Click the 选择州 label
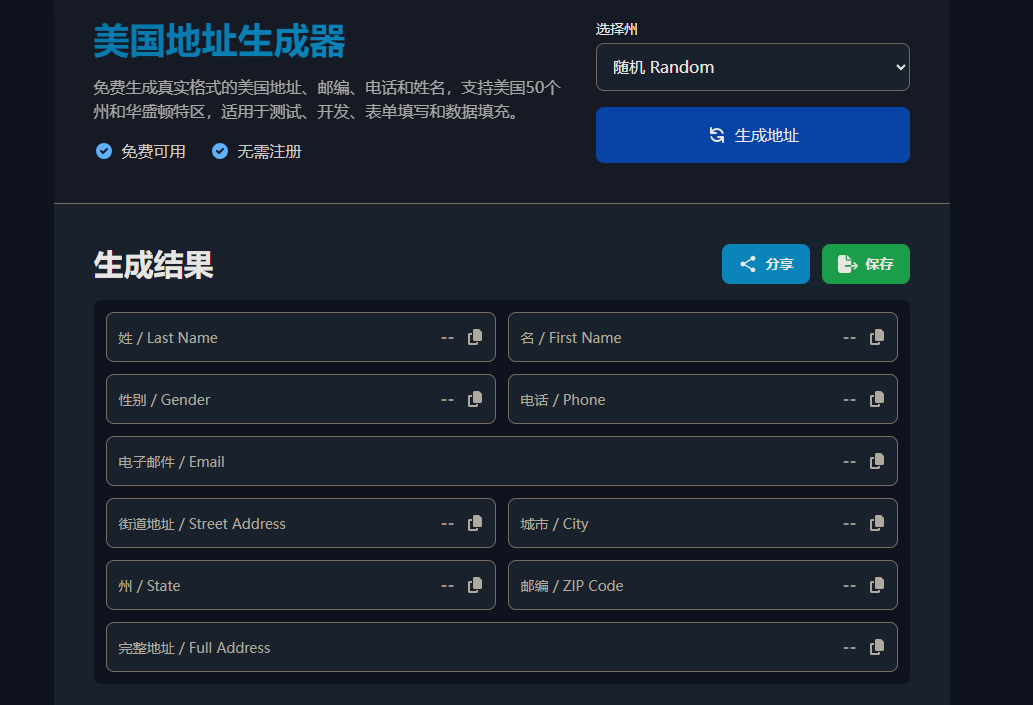This screenshot has height=705, width=1033. coord(617,29)
